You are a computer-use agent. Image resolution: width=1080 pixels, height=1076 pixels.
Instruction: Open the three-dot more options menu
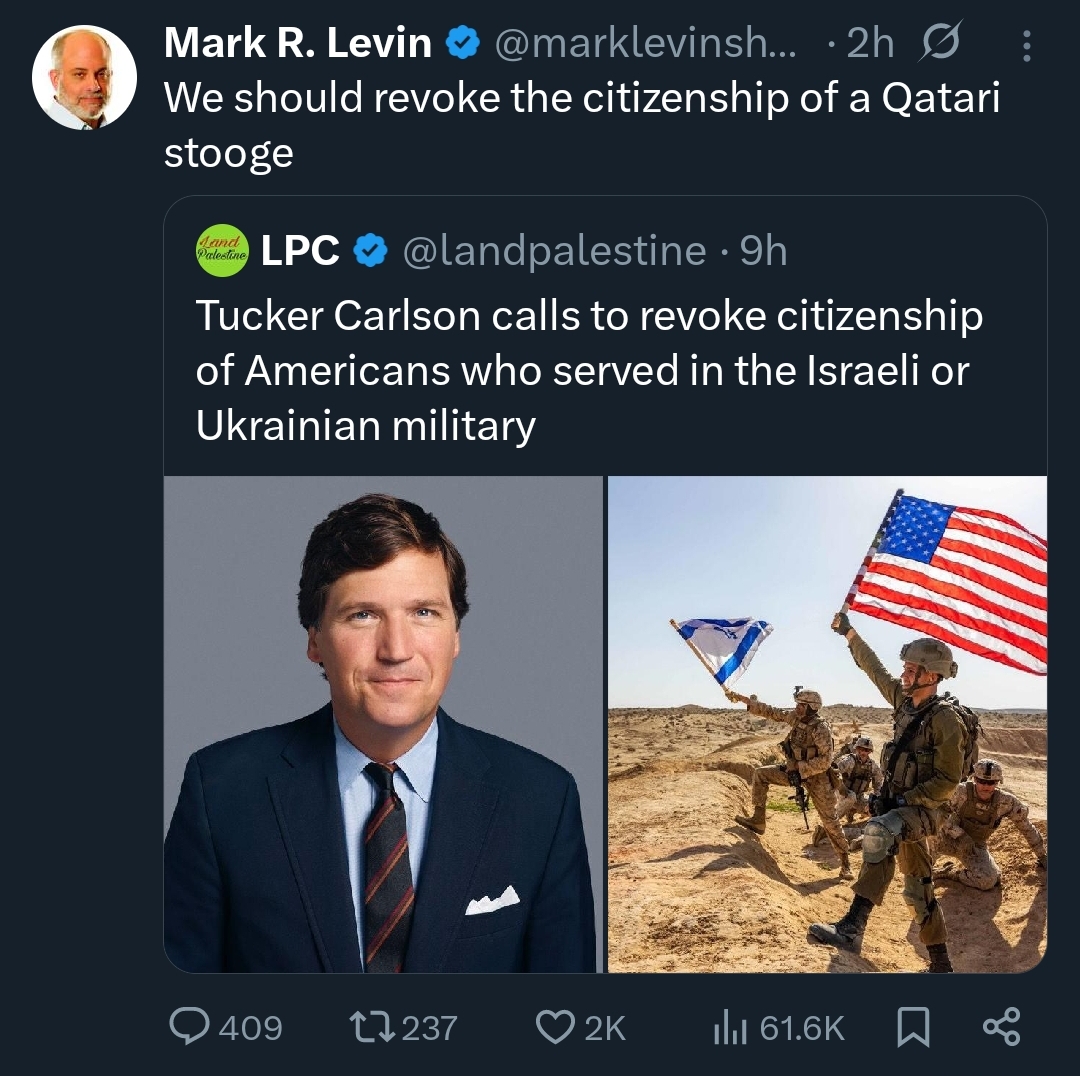1025,45
